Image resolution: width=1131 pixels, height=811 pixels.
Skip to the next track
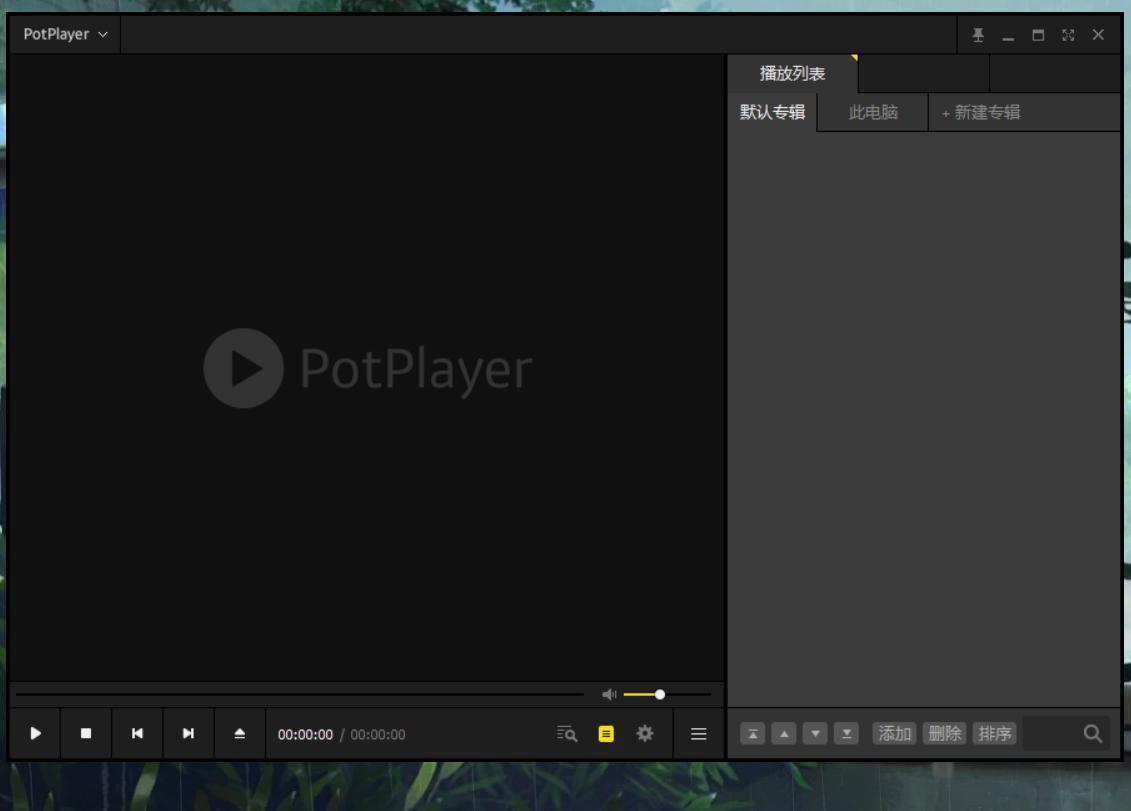[x=188, y=733]
